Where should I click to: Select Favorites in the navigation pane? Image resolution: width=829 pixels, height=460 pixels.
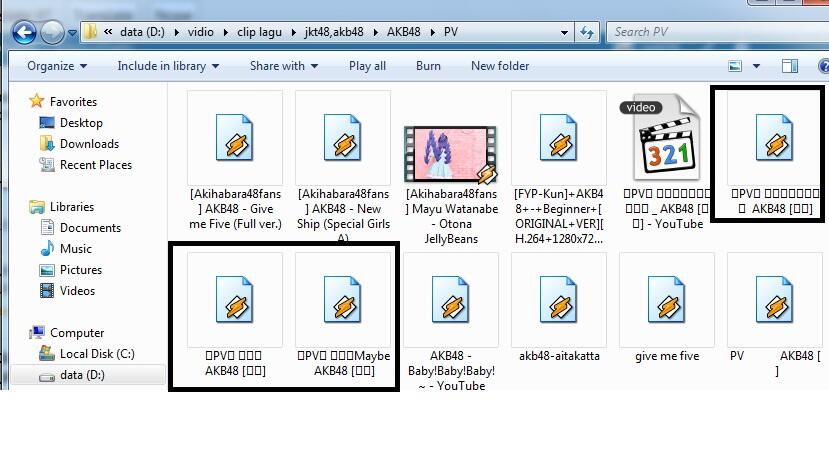(x=73, y=102)
